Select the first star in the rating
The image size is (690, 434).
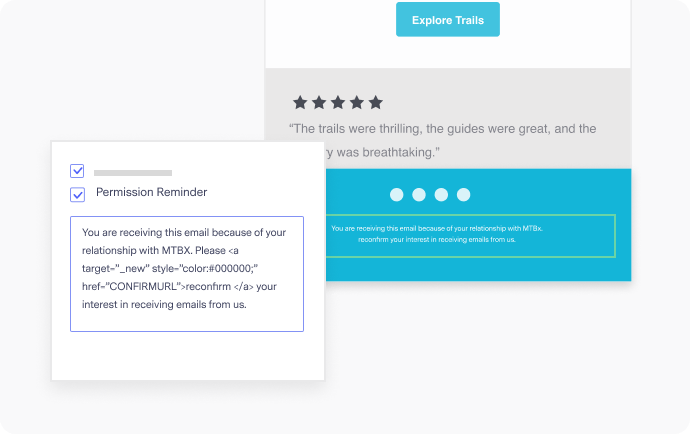tap(300, 102)
